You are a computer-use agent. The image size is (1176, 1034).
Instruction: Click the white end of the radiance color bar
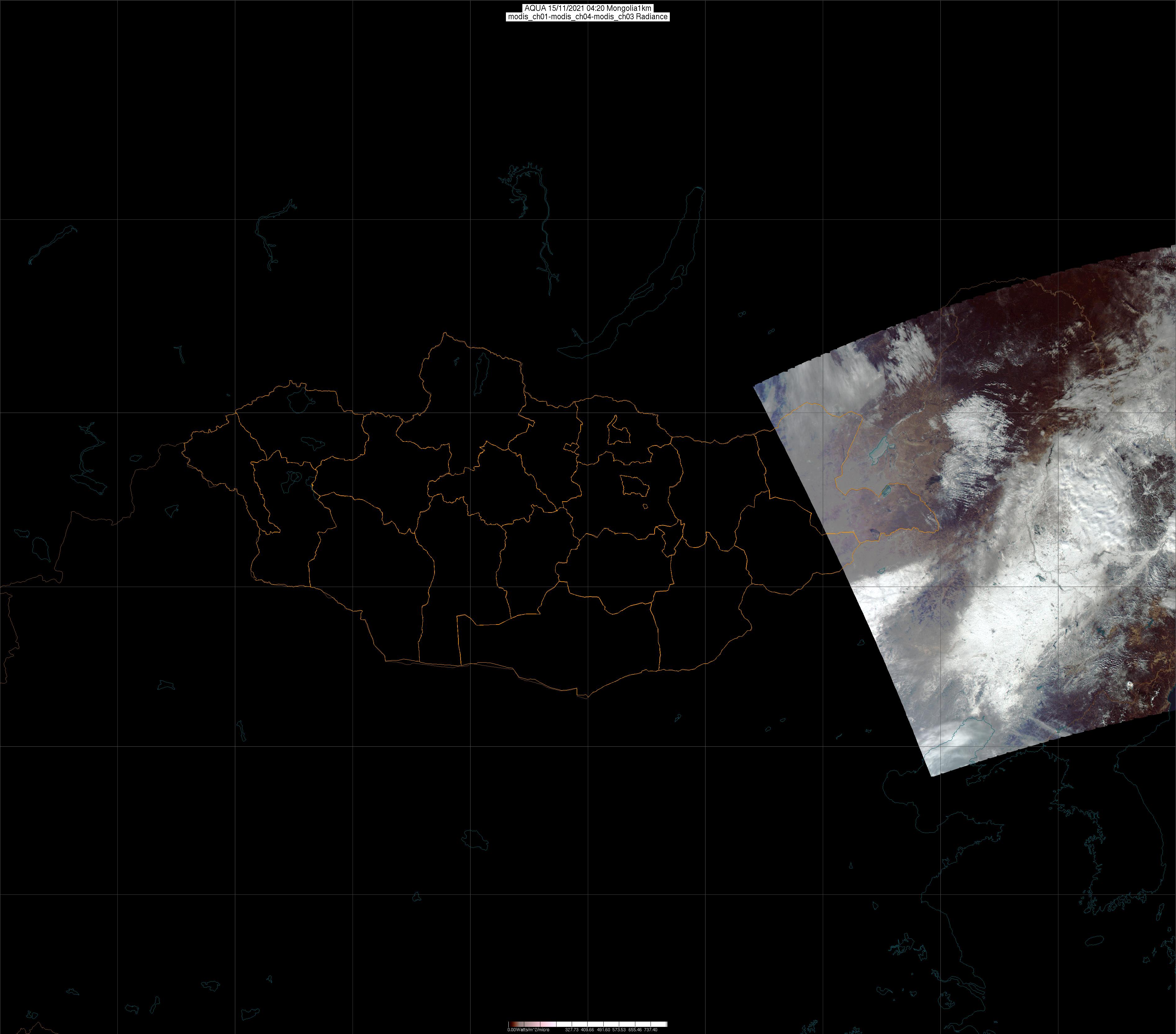[x=662, y=1024]
